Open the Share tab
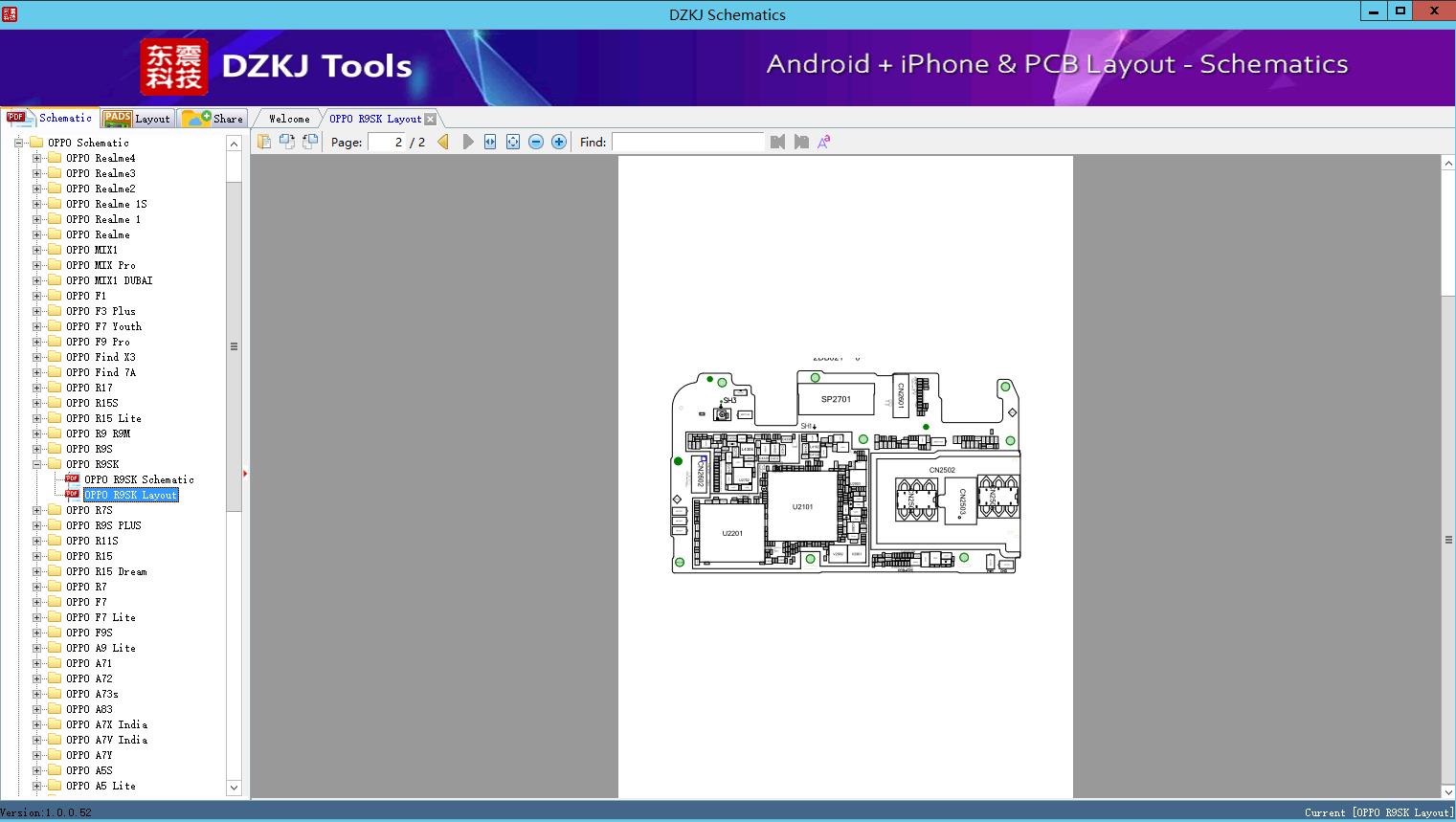This screenshot has height=822, width=1456. point(214,119)
